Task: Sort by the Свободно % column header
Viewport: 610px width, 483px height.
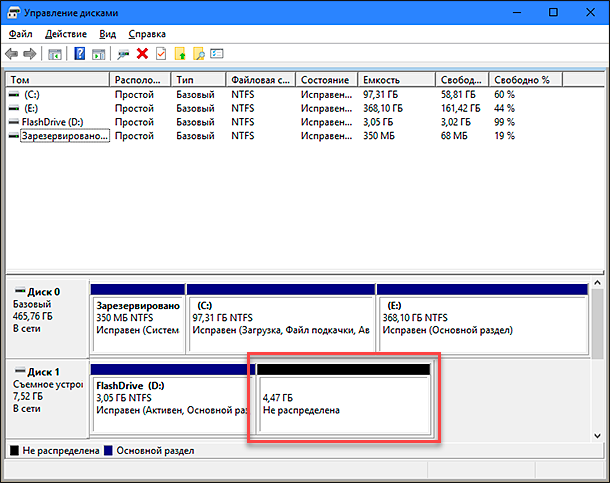Action: pos(526,80)
